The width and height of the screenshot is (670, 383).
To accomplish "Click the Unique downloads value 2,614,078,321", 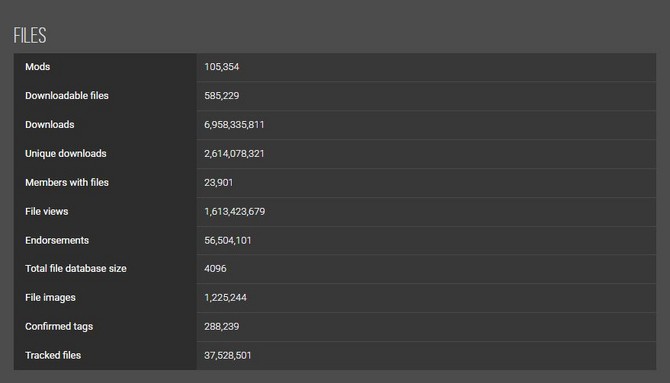I will 234,153.
